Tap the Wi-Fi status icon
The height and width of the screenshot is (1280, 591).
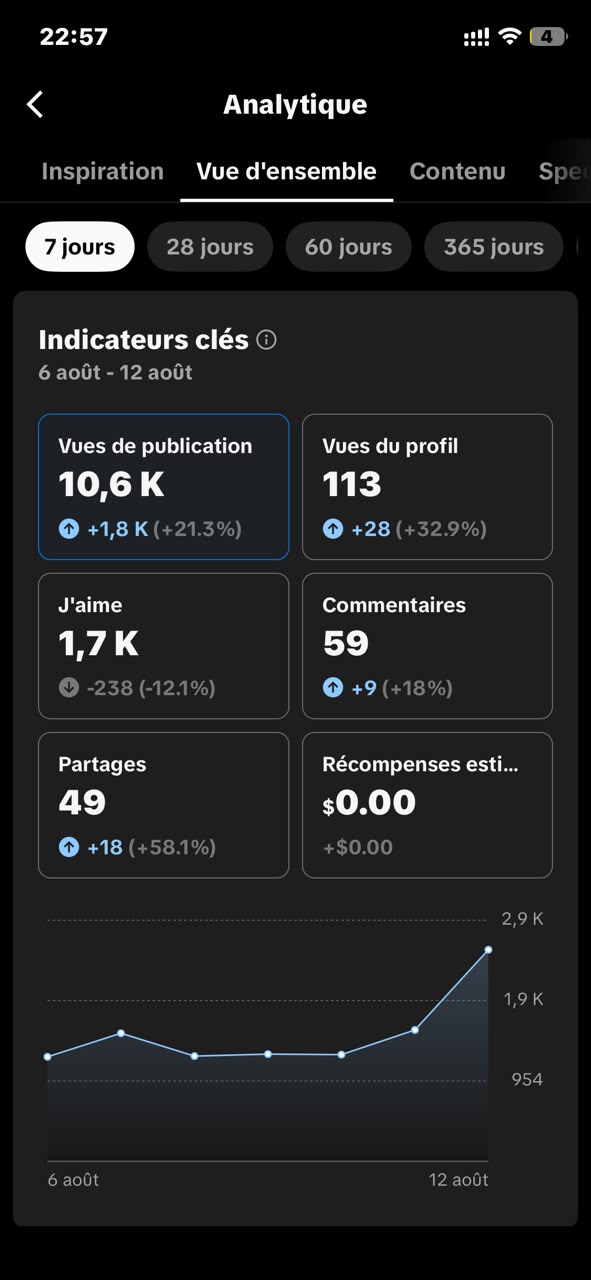[510, 37]
